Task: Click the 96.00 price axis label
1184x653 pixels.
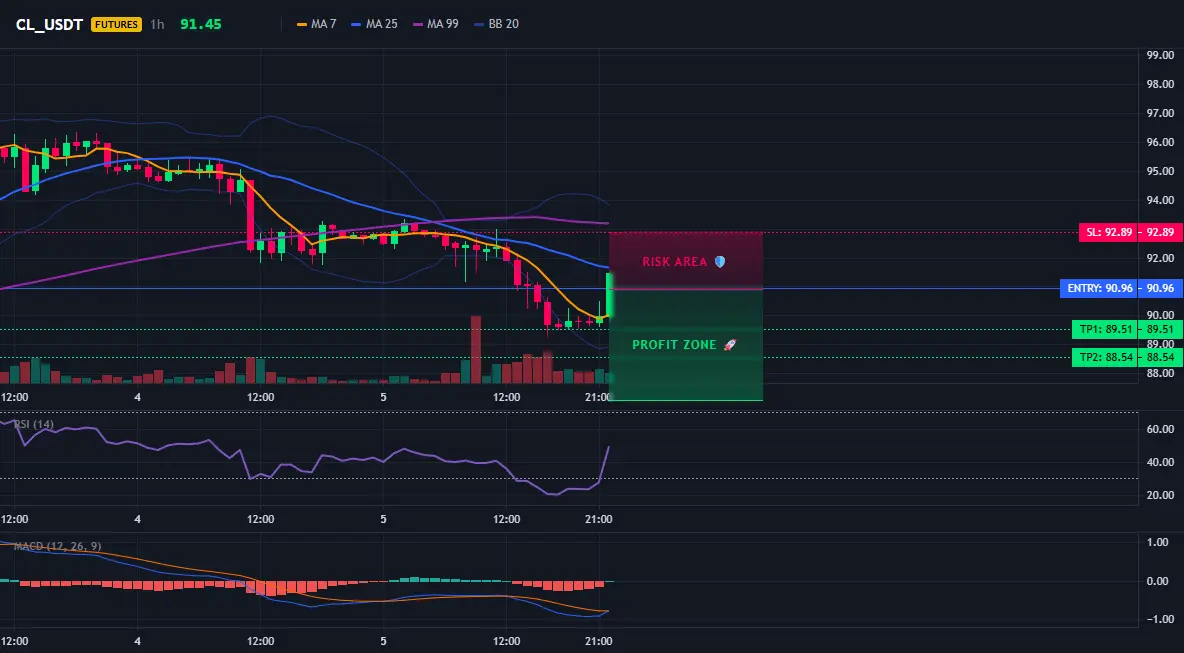Action: [1160, 142]
